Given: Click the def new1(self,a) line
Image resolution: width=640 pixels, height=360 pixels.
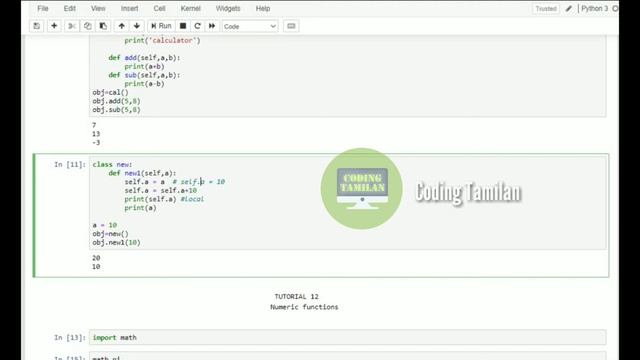Looking at the screenshot, I should coord(142,173).
